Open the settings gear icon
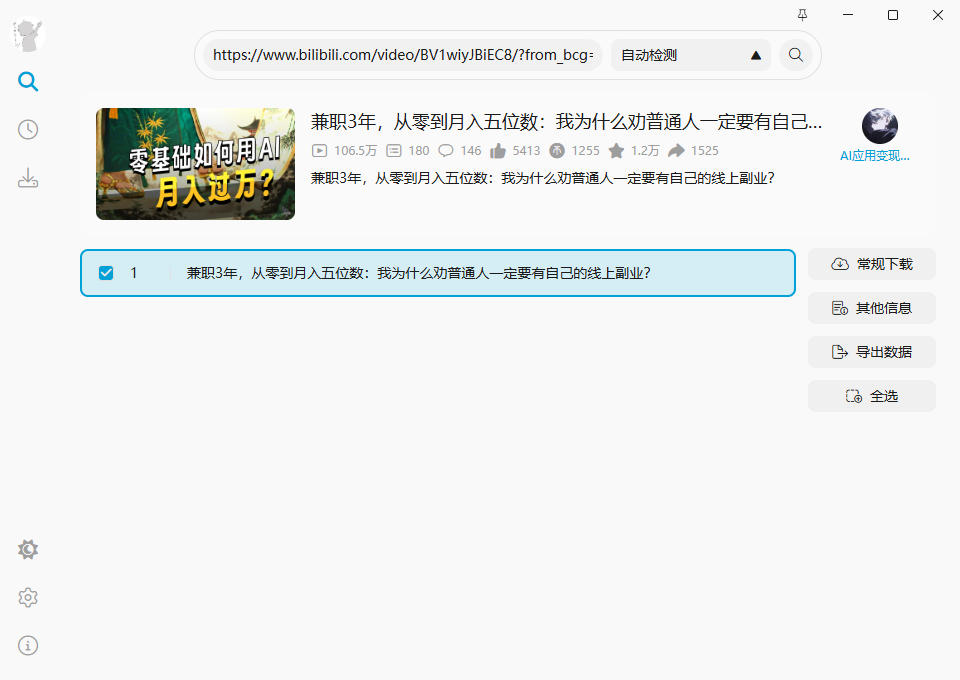Viewport: 960px width, 680px height. click(28, 598)
